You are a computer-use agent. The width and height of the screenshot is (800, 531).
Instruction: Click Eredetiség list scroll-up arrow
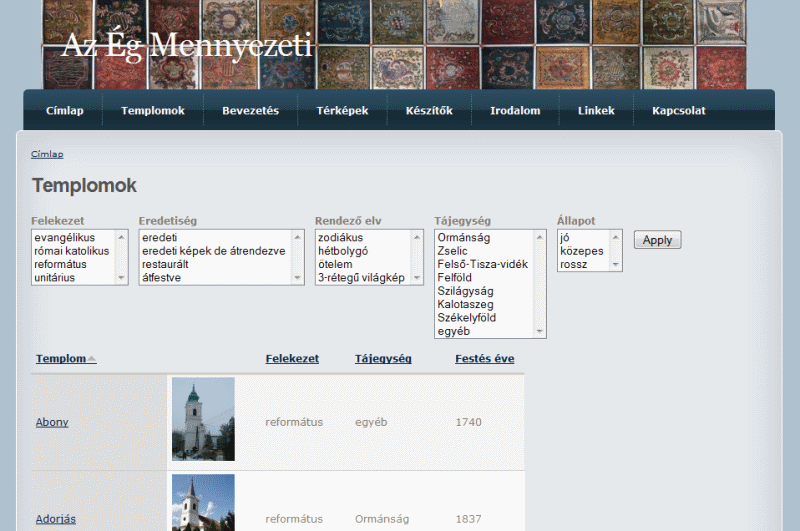(x=297, y=237)
